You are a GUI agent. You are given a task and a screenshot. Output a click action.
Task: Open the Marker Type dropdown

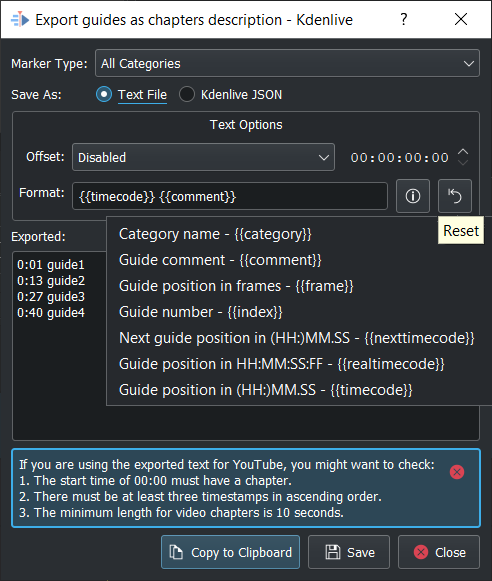[x=287, y=63]
